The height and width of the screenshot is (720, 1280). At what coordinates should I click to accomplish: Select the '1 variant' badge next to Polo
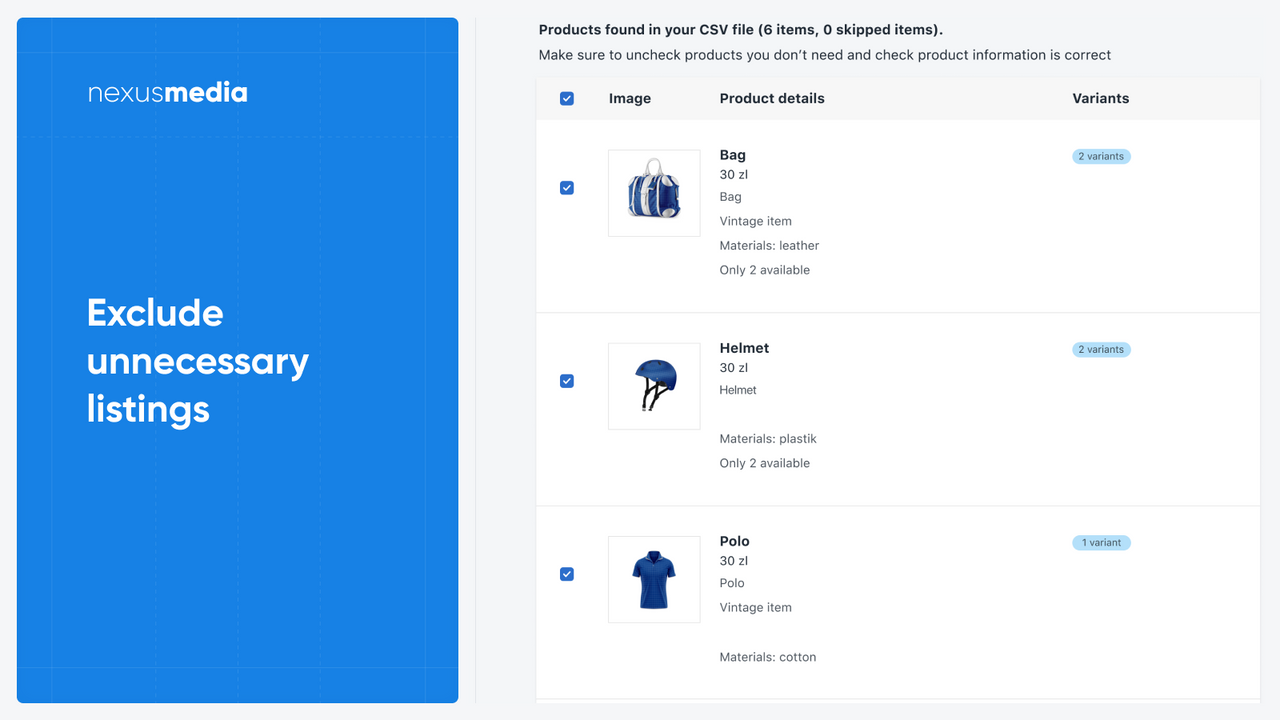point(1101,542)
